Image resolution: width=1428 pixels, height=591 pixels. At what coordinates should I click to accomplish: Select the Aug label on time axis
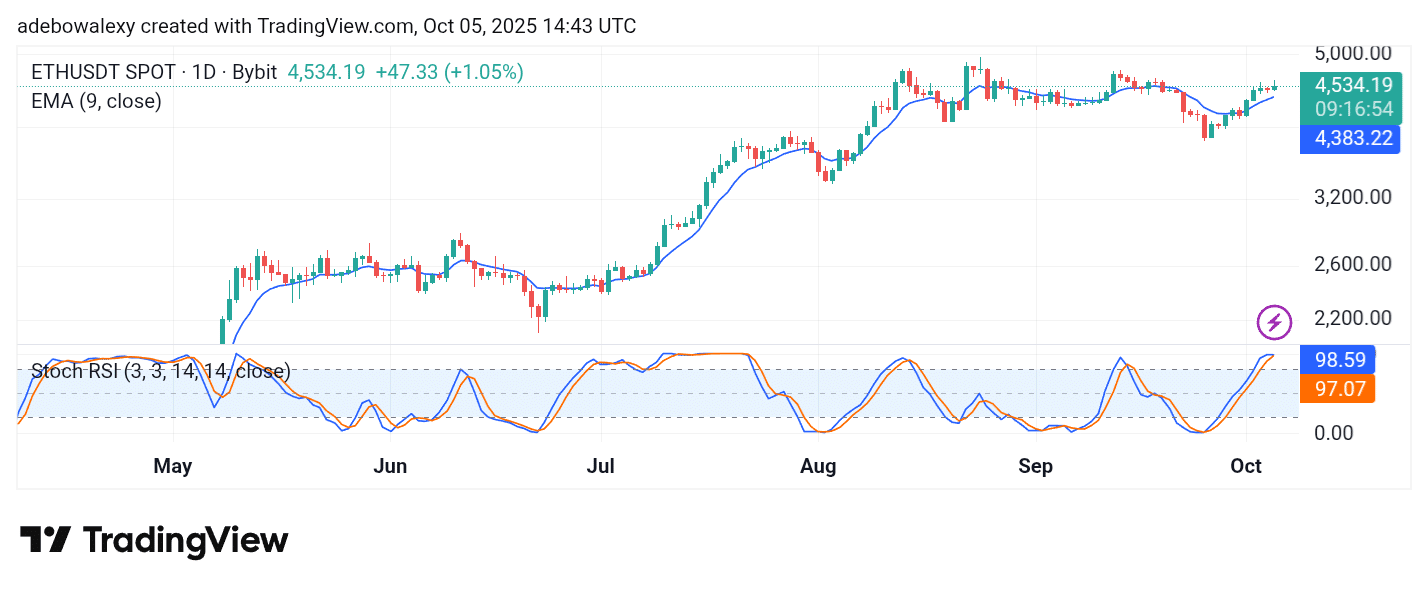tap(819, 466)
